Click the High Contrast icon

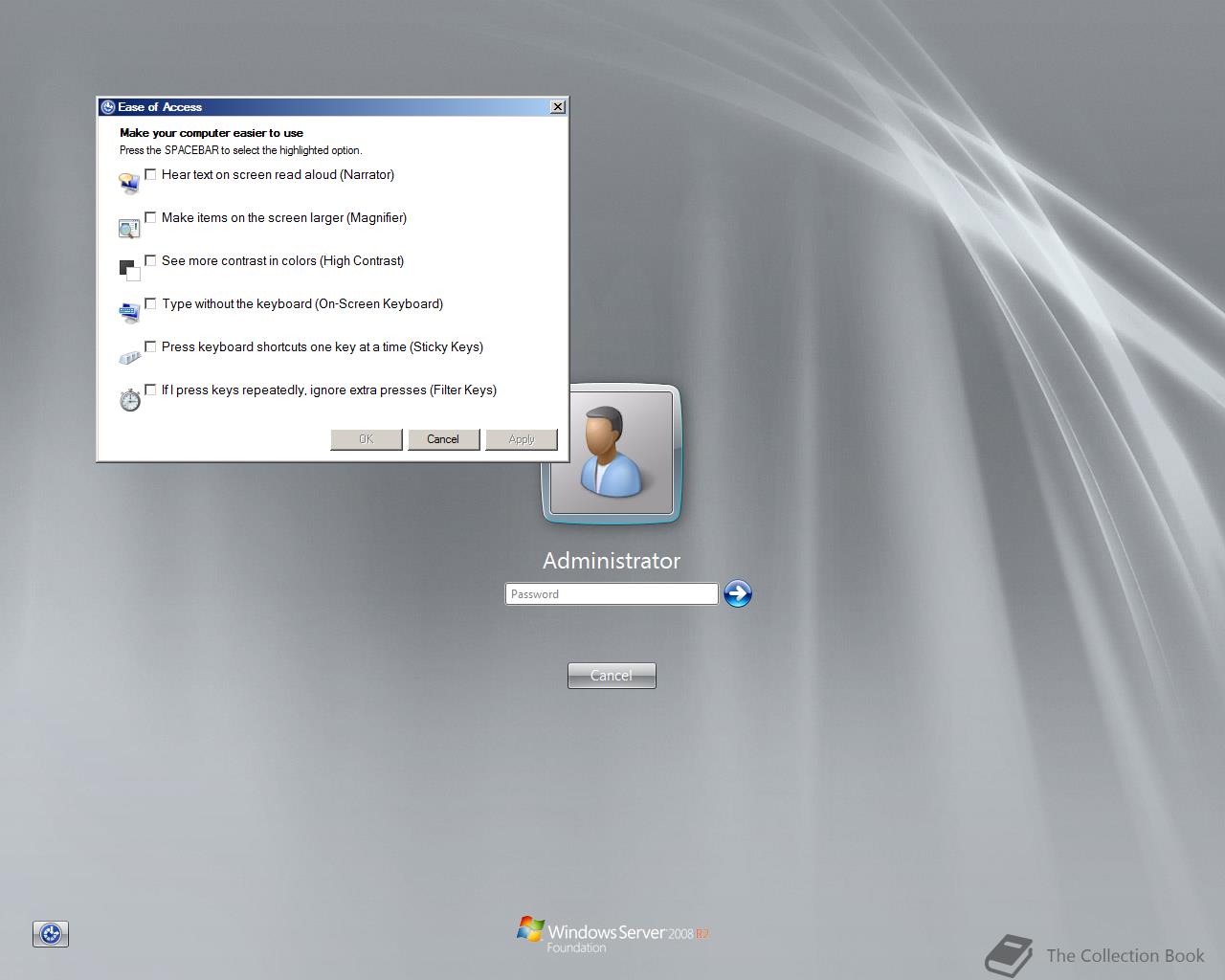coord(129,270)
